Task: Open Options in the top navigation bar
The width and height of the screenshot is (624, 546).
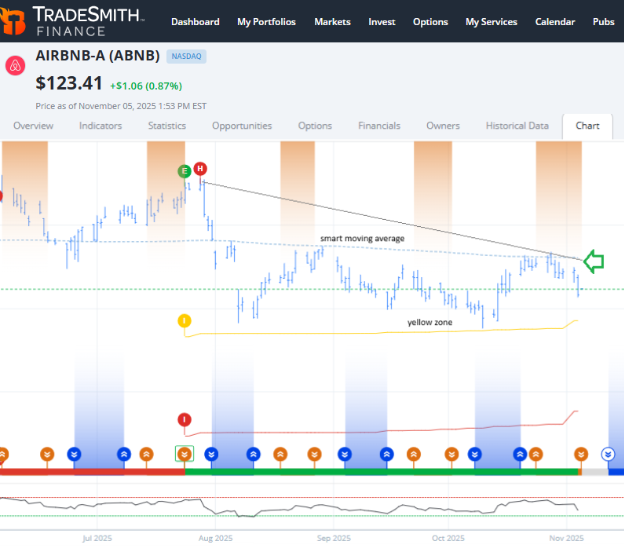Action: [x=430, y=22]
